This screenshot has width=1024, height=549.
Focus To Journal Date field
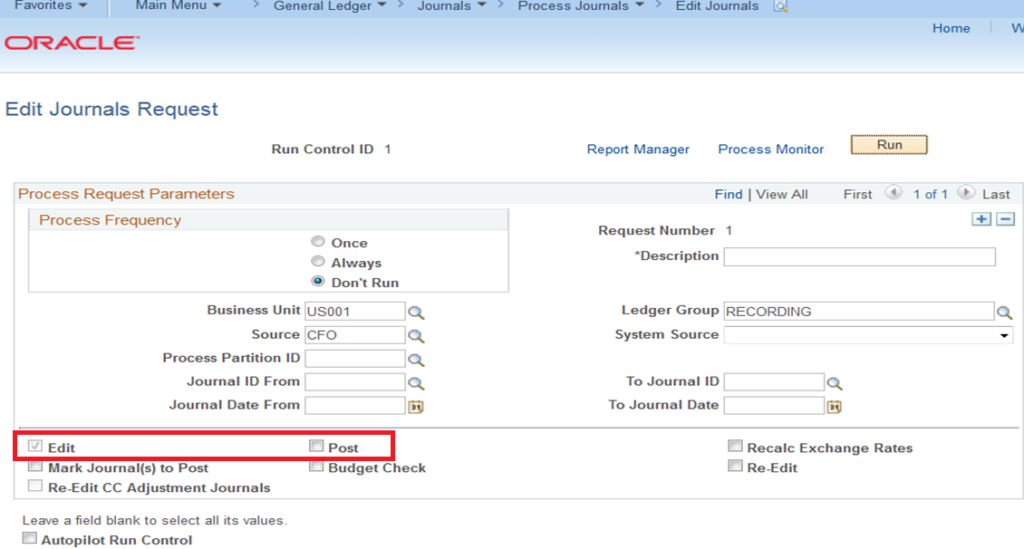[x=774, y=405]
